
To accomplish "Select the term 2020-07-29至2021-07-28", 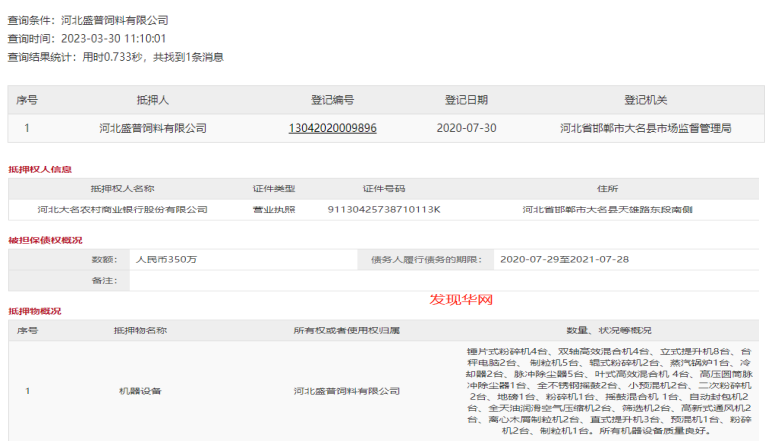I will [564, 260].
